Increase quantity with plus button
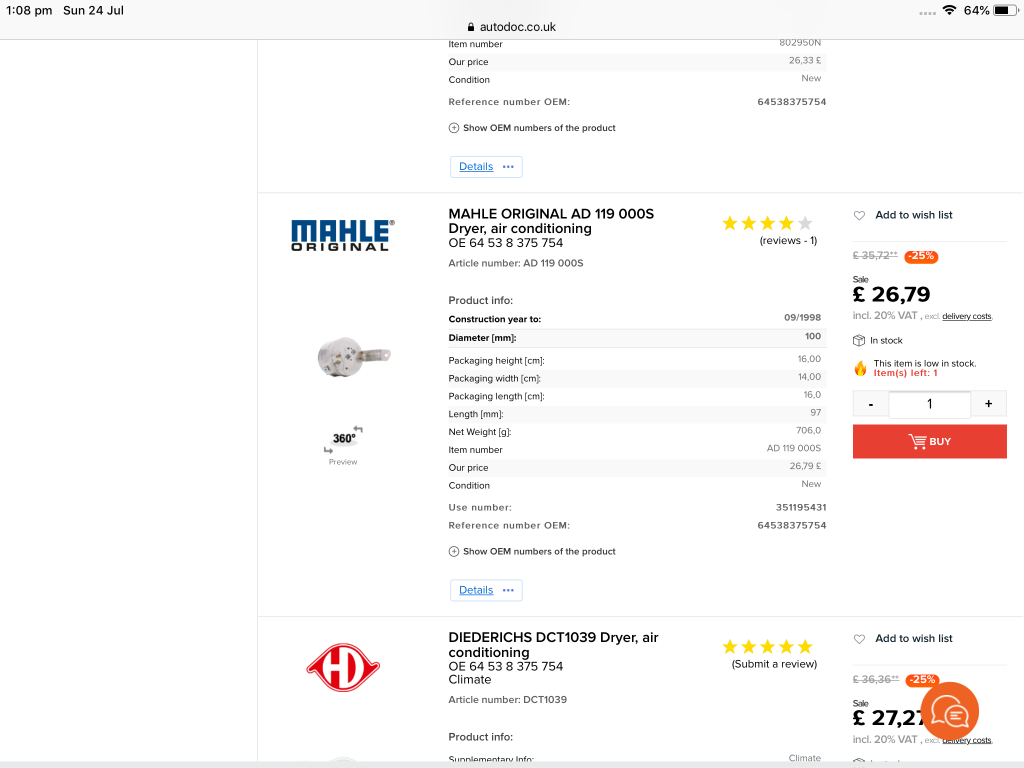1024x768 pixels. click(x=988, y=404)
